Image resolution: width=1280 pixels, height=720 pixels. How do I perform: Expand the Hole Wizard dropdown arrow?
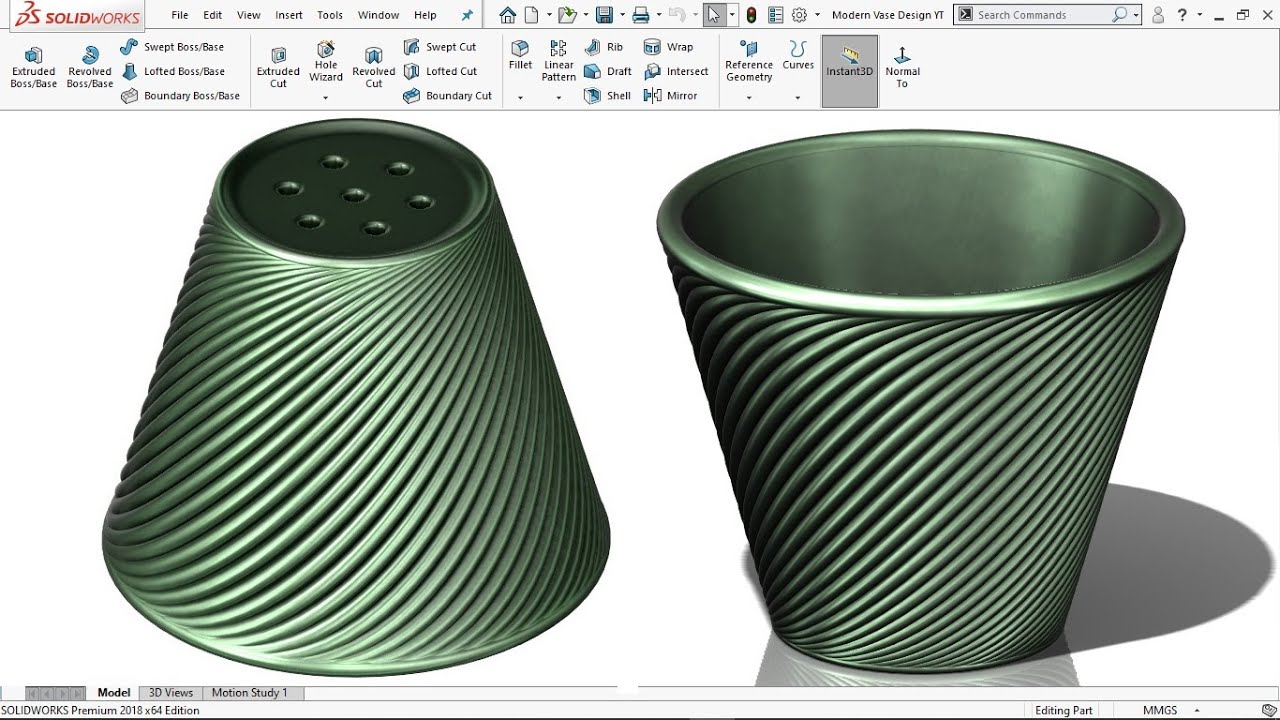[x=326, y=98]
